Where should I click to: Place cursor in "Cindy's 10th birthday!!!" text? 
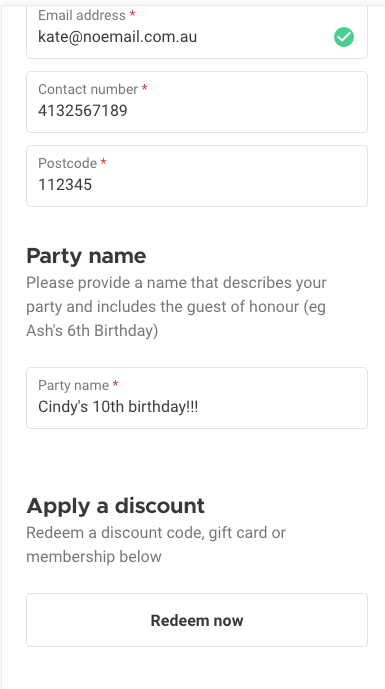click(118, 407)
